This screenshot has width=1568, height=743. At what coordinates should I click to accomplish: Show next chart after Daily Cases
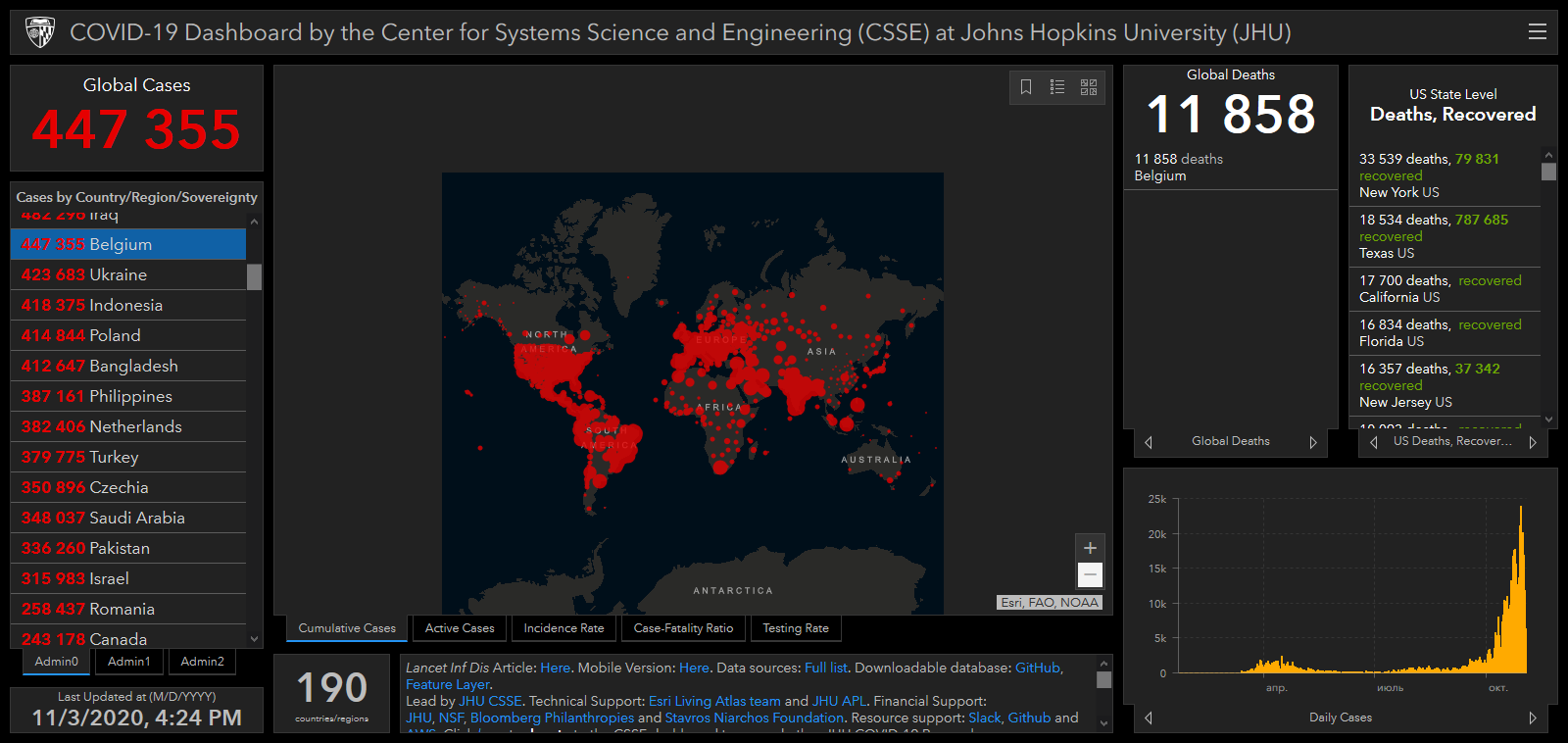click(1533, 718)
